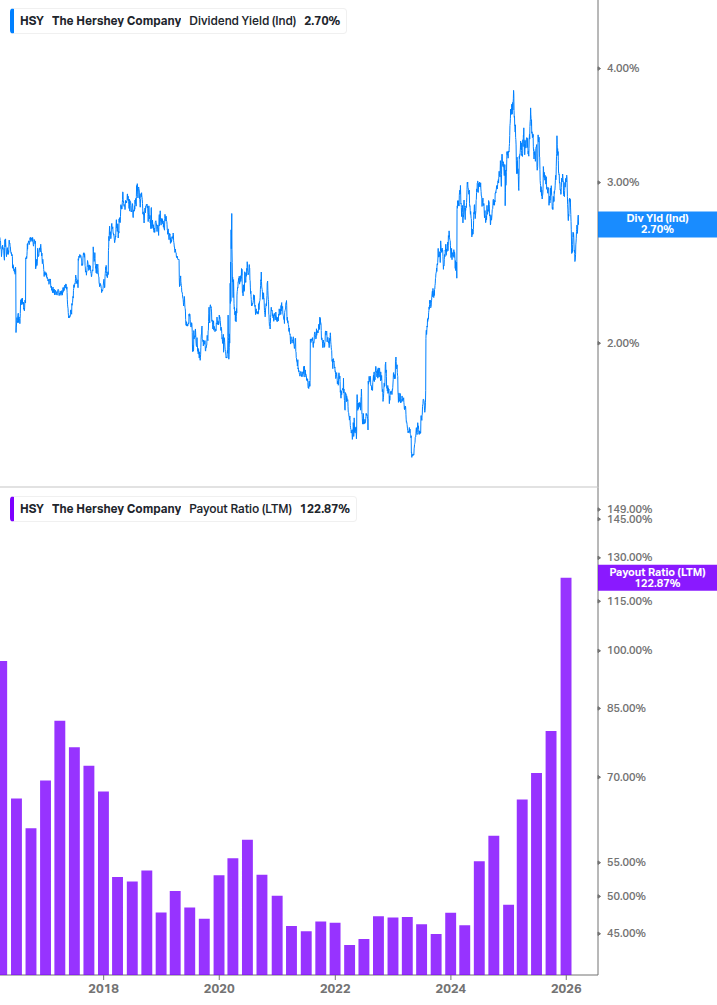Click the 2020 time axis label
Image resolution: width=717 pixels, height=1005 pixels.
click(x=219, y=989)
